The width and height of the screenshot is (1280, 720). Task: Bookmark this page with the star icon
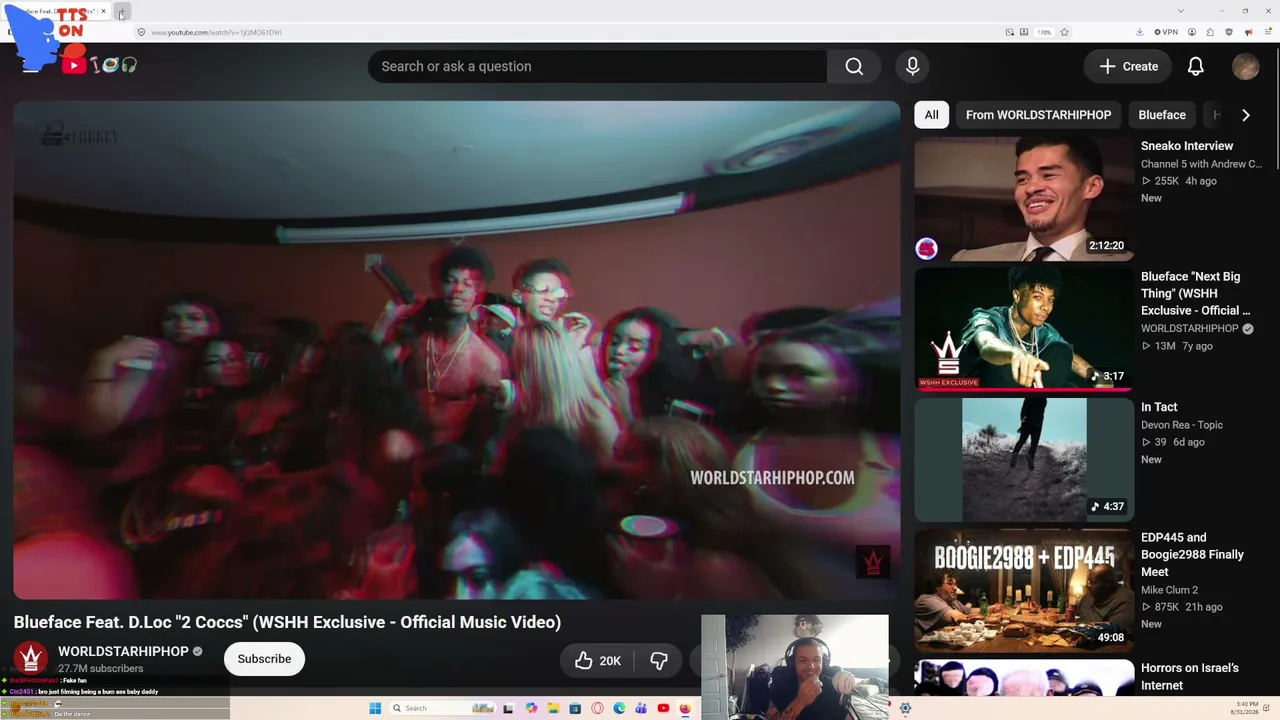(x=1064, y=32)
